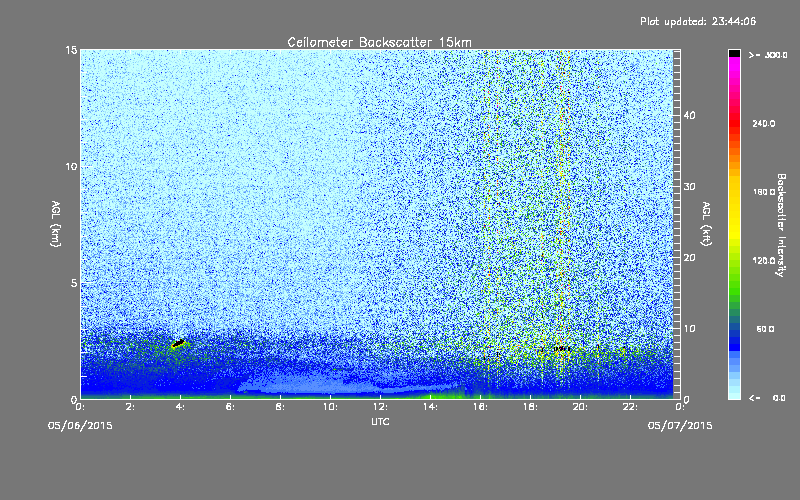
Task: Click the colorbar minimum label '<= 0.0'
Action: click(767, 398)
